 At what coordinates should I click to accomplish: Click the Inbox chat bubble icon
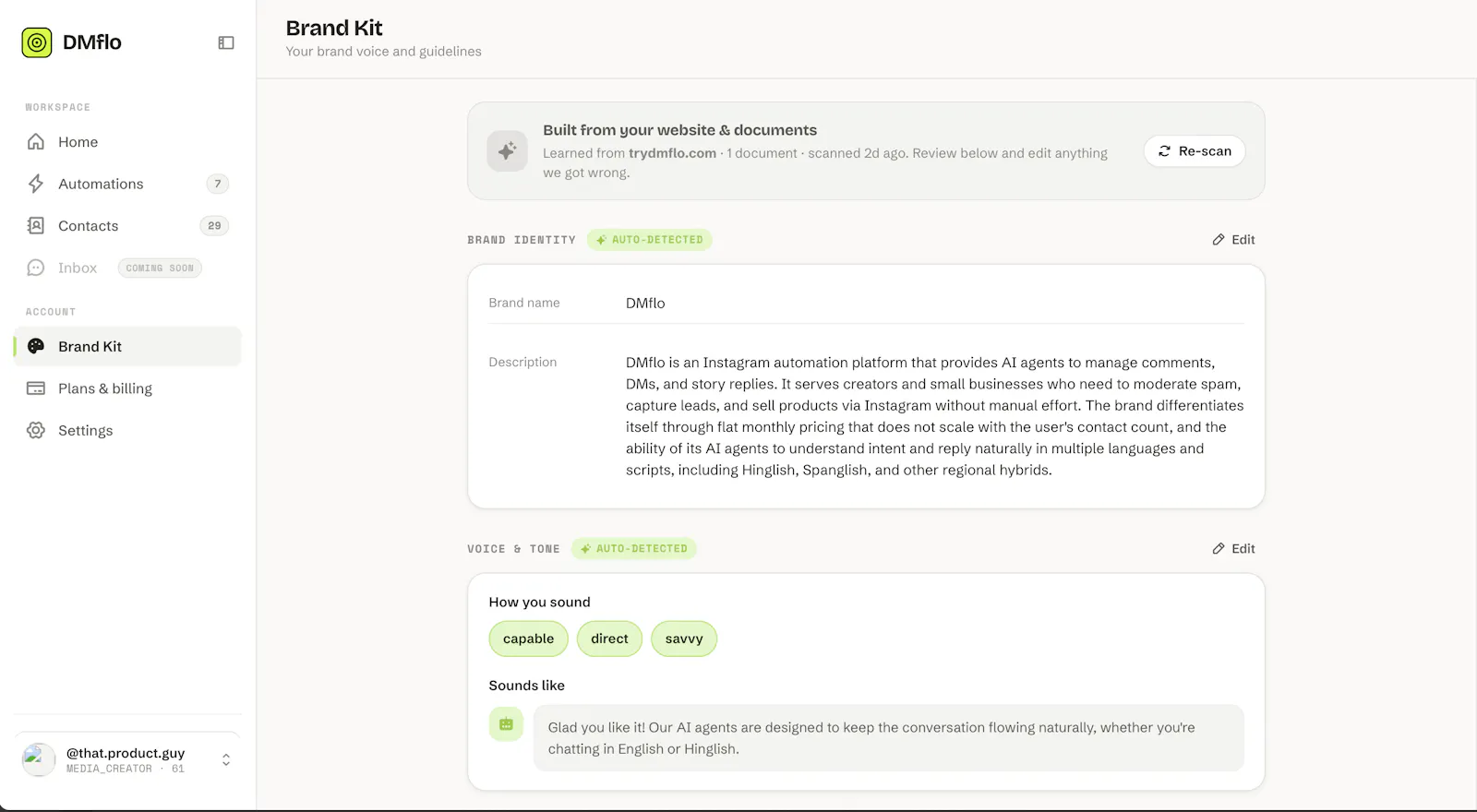[x=36, y=268]
